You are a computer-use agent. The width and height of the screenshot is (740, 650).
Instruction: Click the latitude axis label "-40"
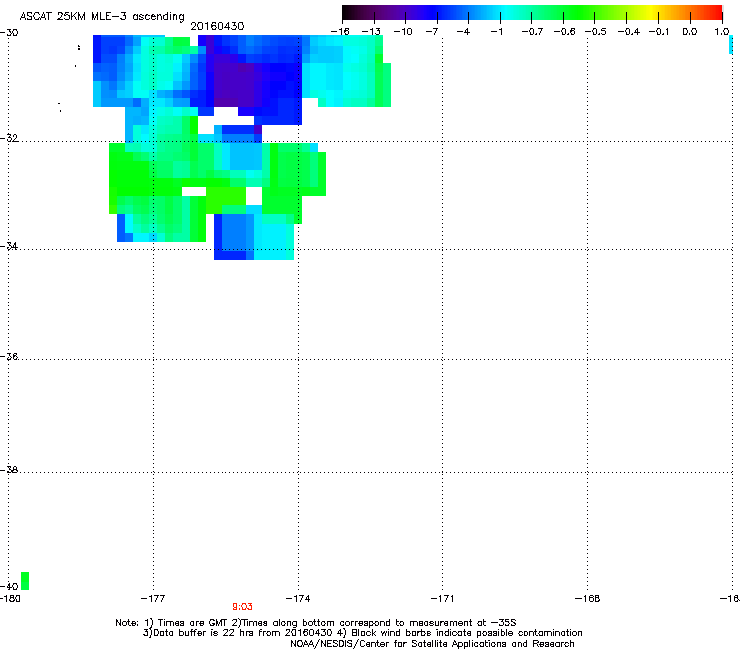coord(9,586)
